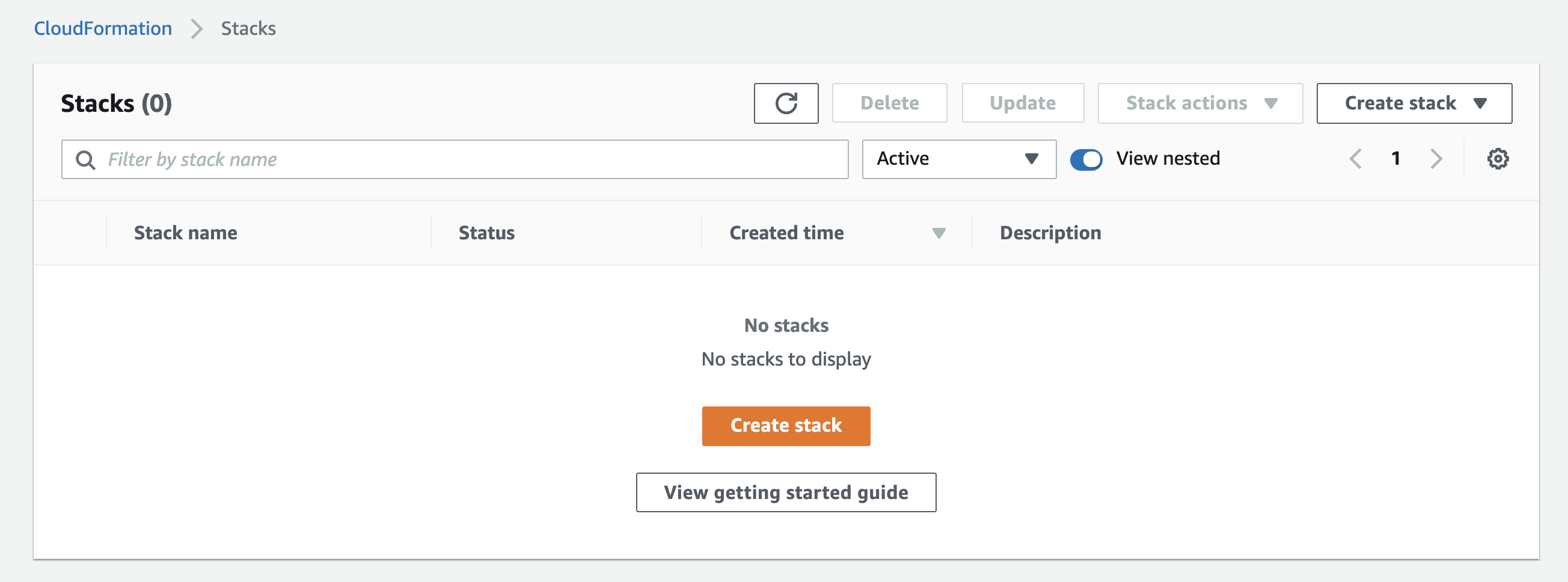Expand the top Create stack dropdown
The image size is (1568, 582).
point(1413,103)
